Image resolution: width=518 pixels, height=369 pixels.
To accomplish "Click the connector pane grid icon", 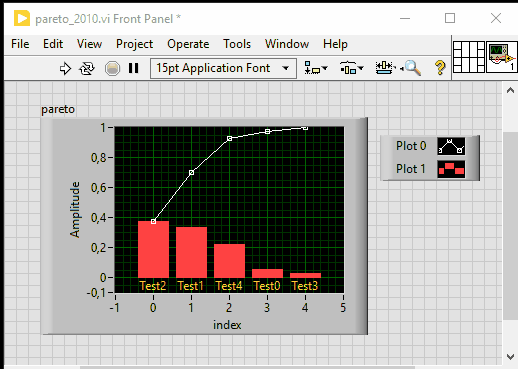I will tap(469, 57).
